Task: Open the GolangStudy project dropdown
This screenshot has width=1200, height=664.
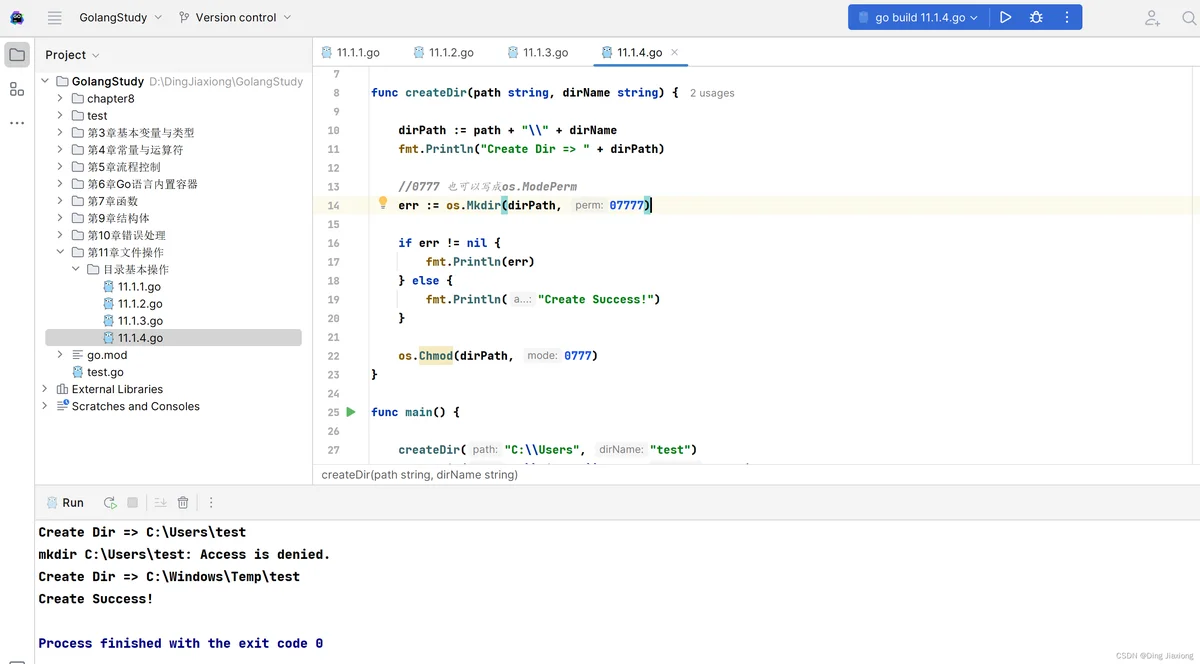Action: [121, 17]
